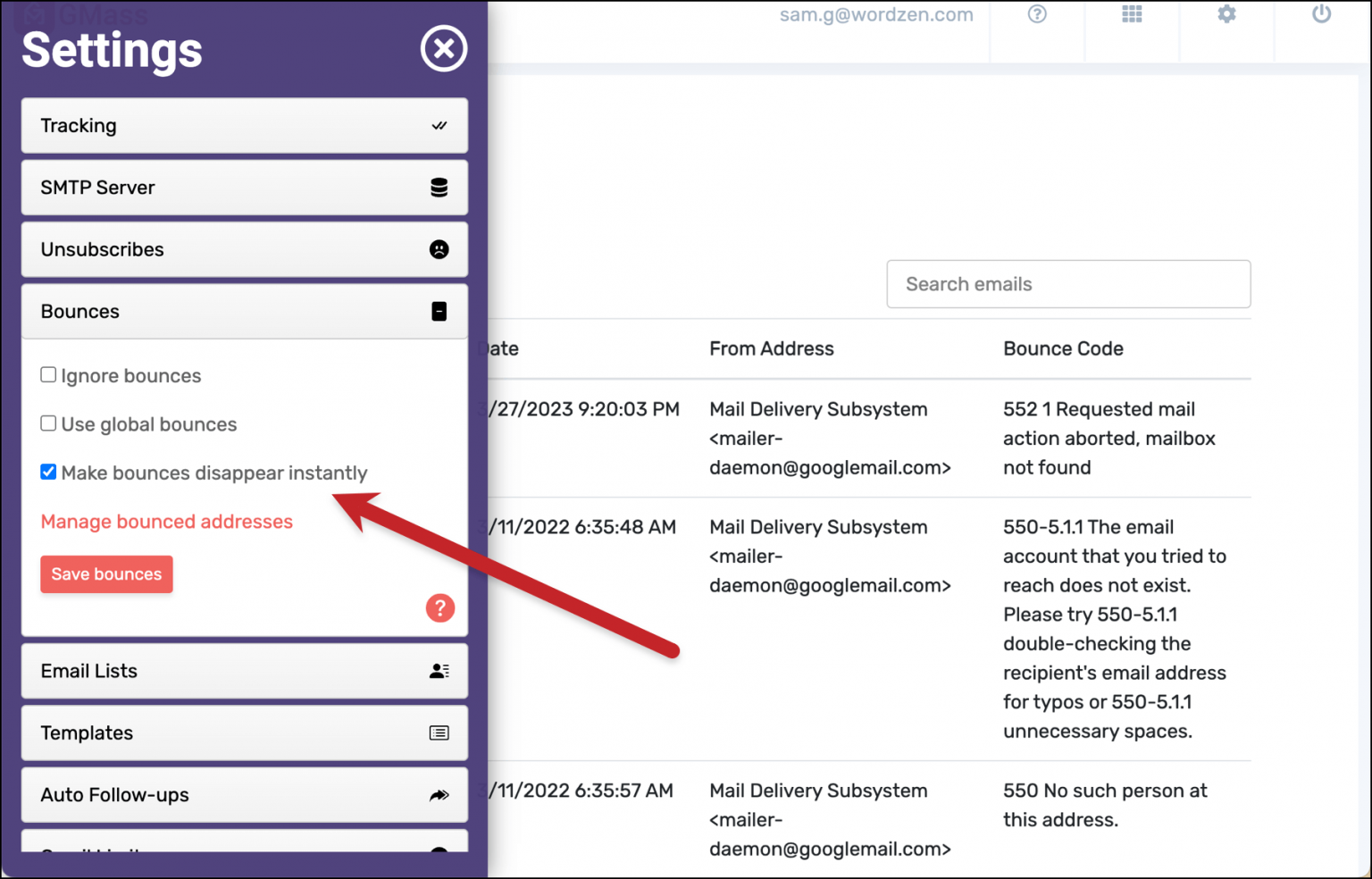This screenshot has height=879, width=1372.
Task: Enable the Ignore bounces checkbox
Action: (x=49, y=375)
